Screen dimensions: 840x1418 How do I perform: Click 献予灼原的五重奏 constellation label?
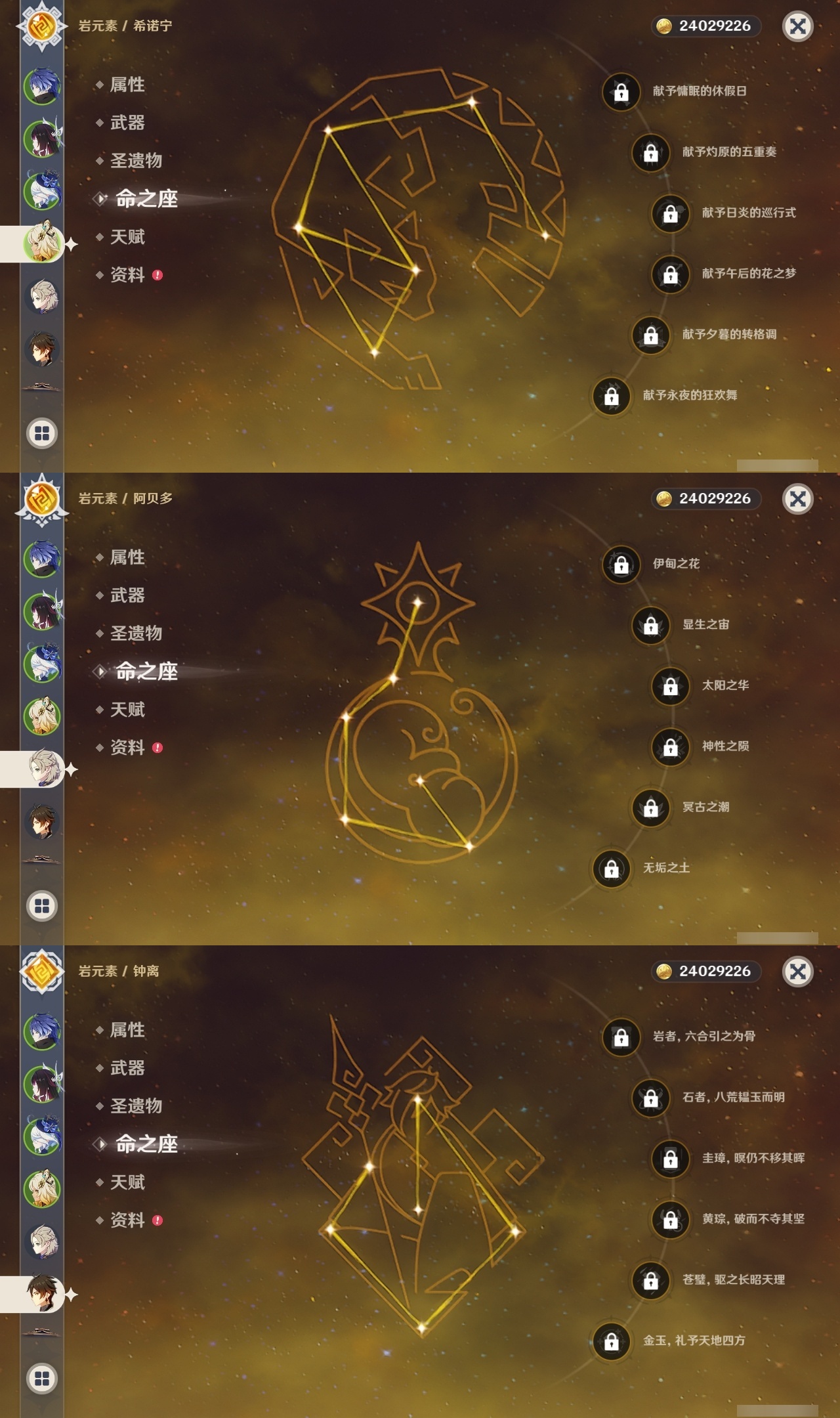(x=729, y=152)
